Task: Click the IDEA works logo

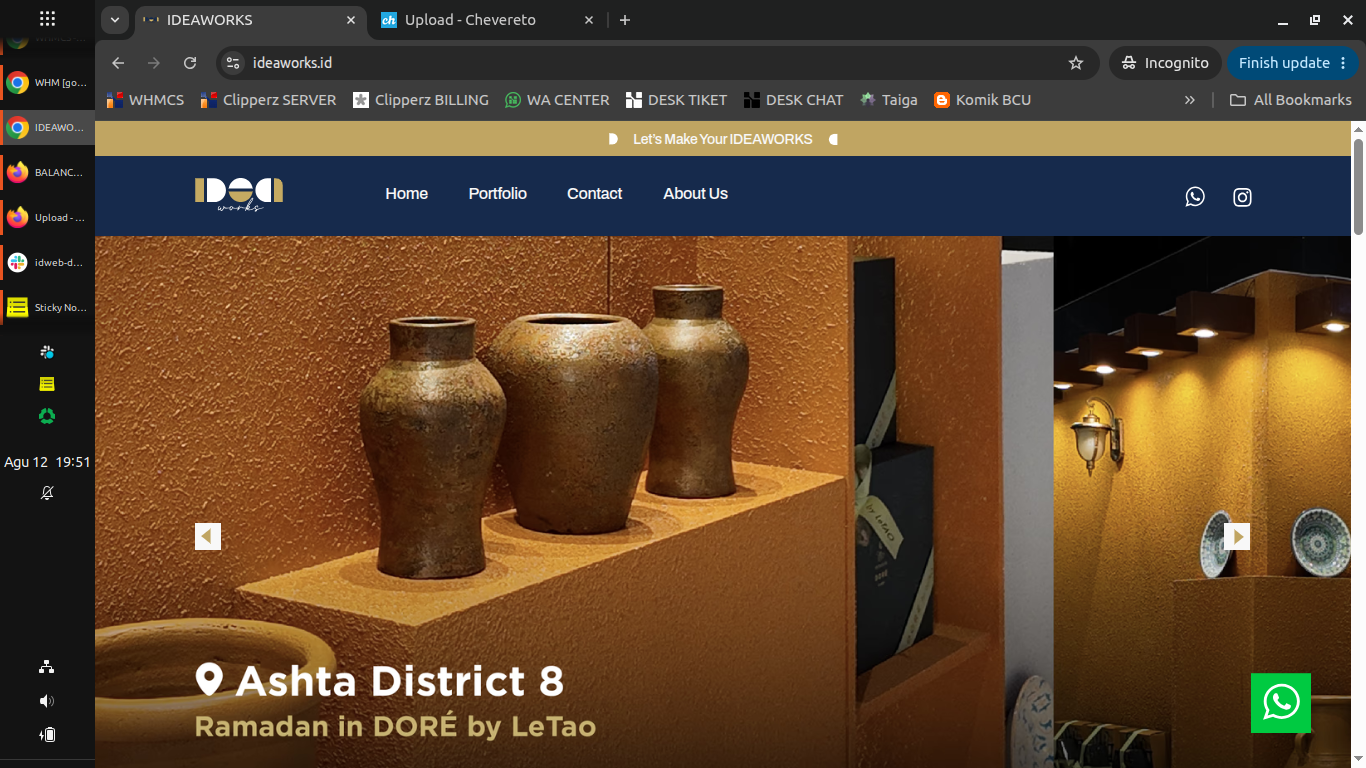Action: tap(239, 194)
